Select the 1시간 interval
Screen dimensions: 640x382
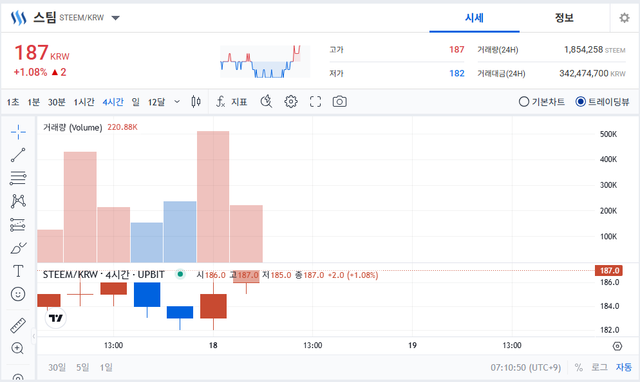(x=84, y=102)
